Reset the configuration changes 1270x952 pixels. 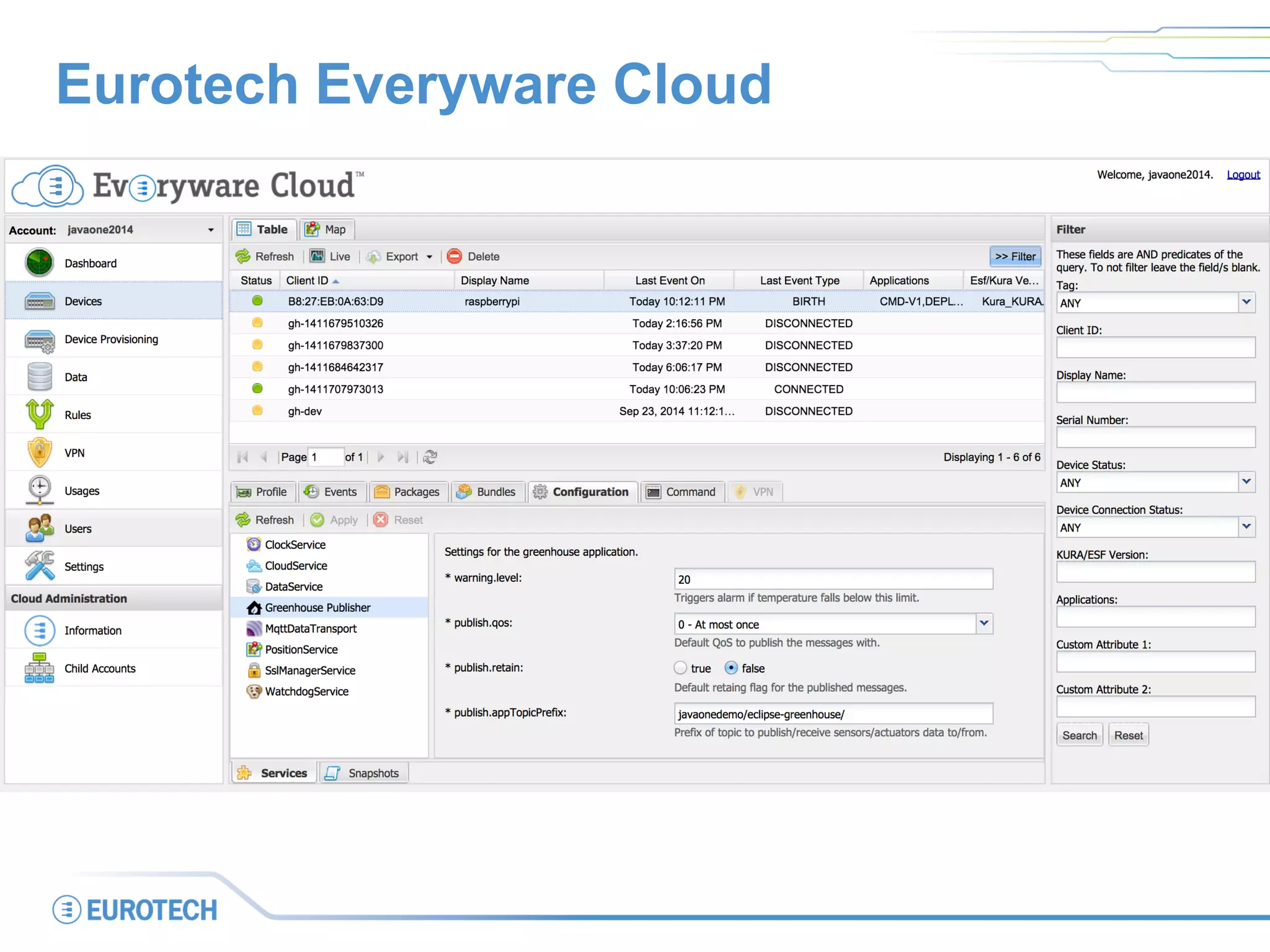[x=399, y=520]
